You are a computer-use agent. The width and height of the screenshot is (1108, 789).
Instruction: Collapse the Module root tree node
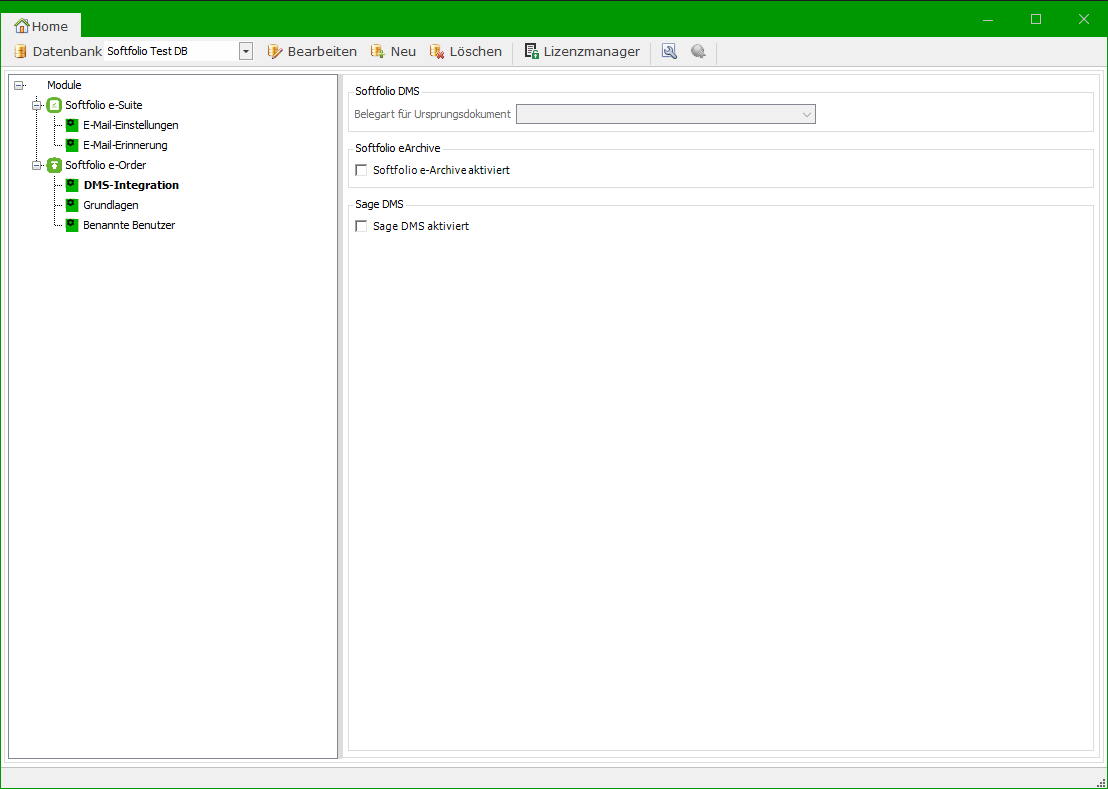[x=20, y=86]
